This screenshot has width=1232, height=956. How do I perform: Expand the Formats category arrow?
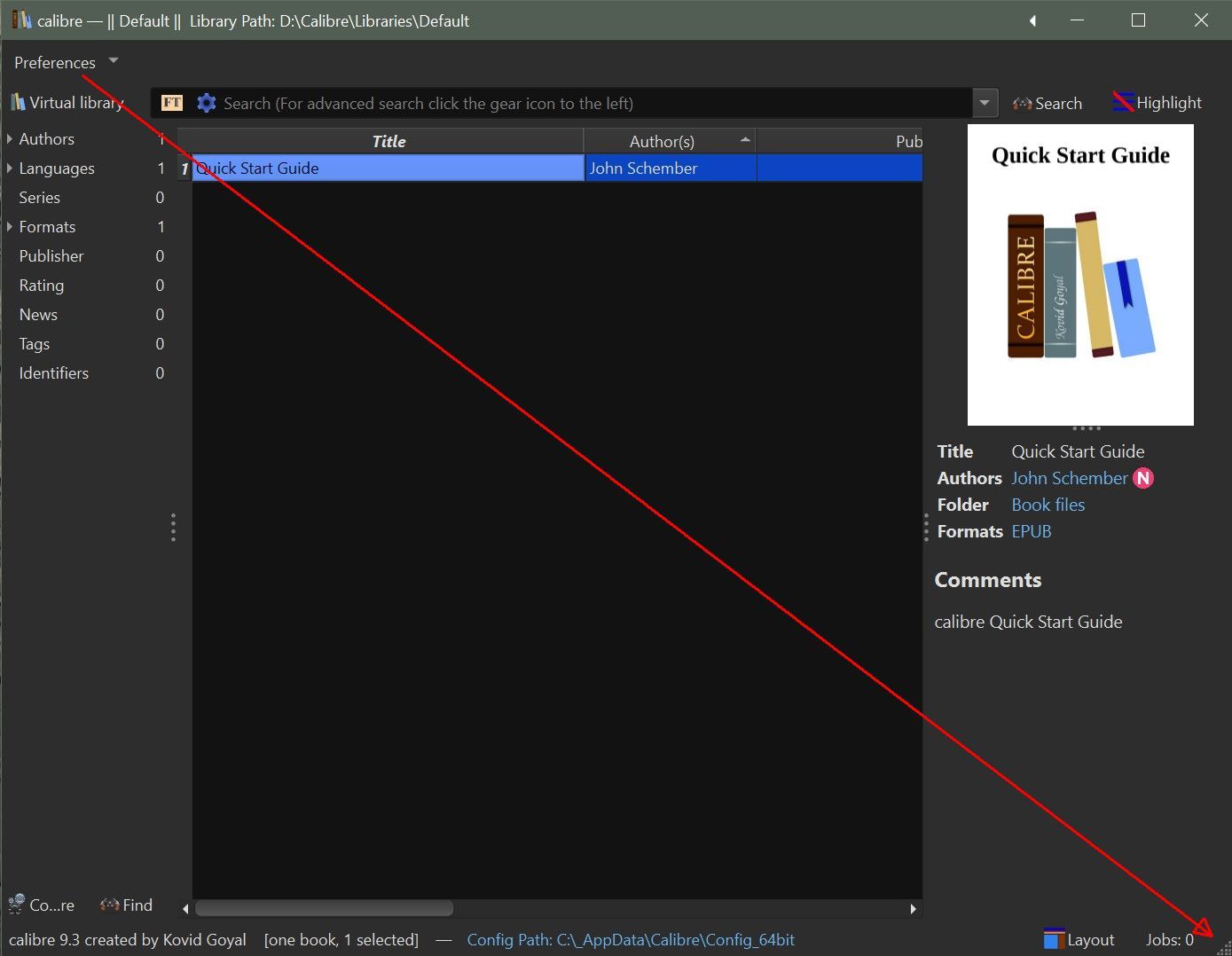click(x=10, y=227)
